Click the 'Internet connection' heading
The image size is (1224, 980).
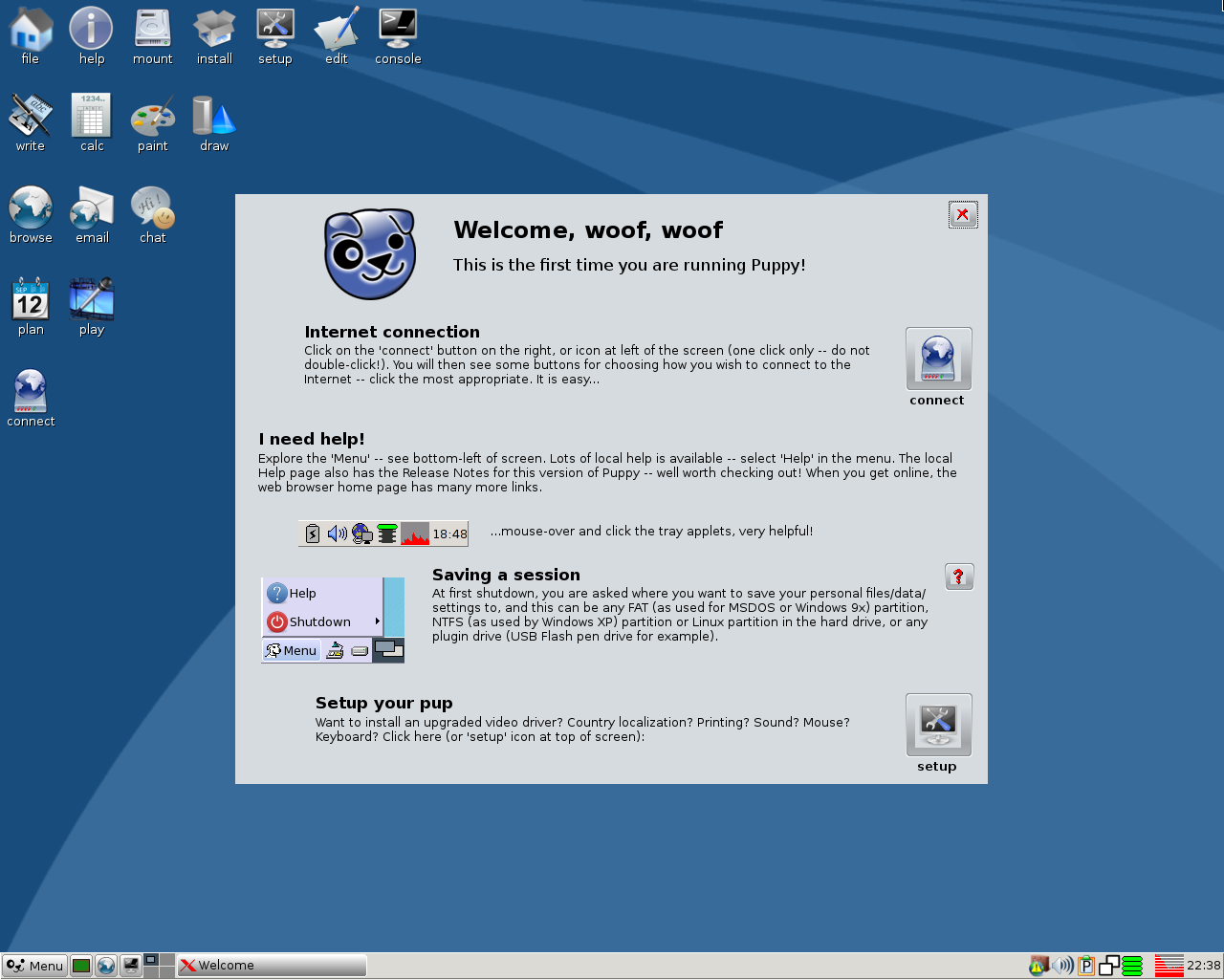coord(392,332)
